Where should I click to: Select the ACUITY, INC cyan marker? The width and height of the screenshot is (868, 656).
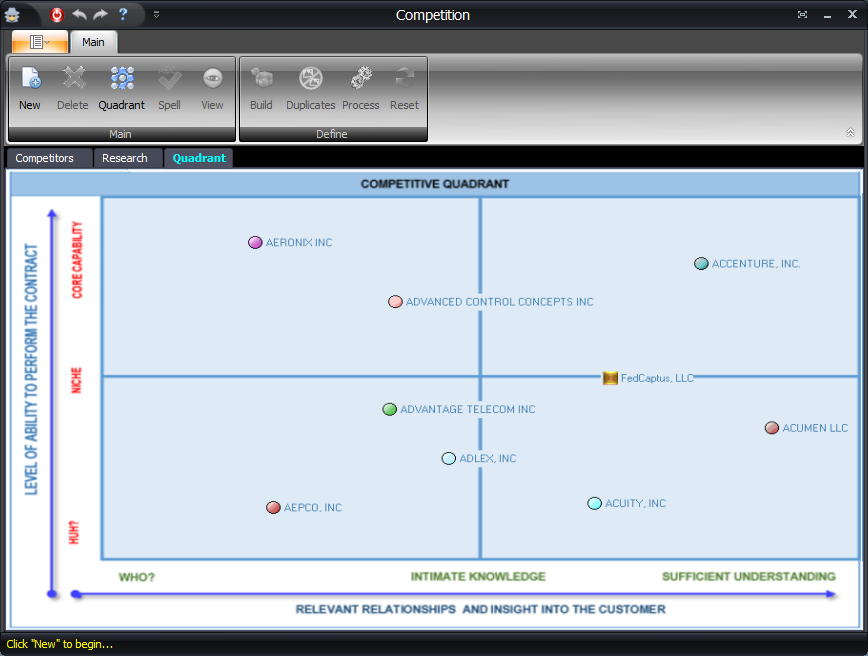(594, 503)
